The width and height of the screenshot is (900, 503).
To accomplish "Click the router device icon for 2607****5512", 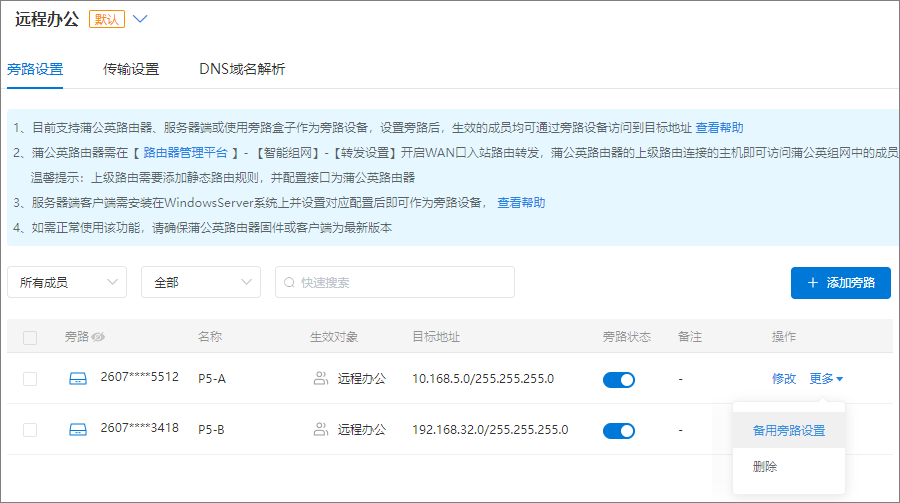I will tap(78, 379).
